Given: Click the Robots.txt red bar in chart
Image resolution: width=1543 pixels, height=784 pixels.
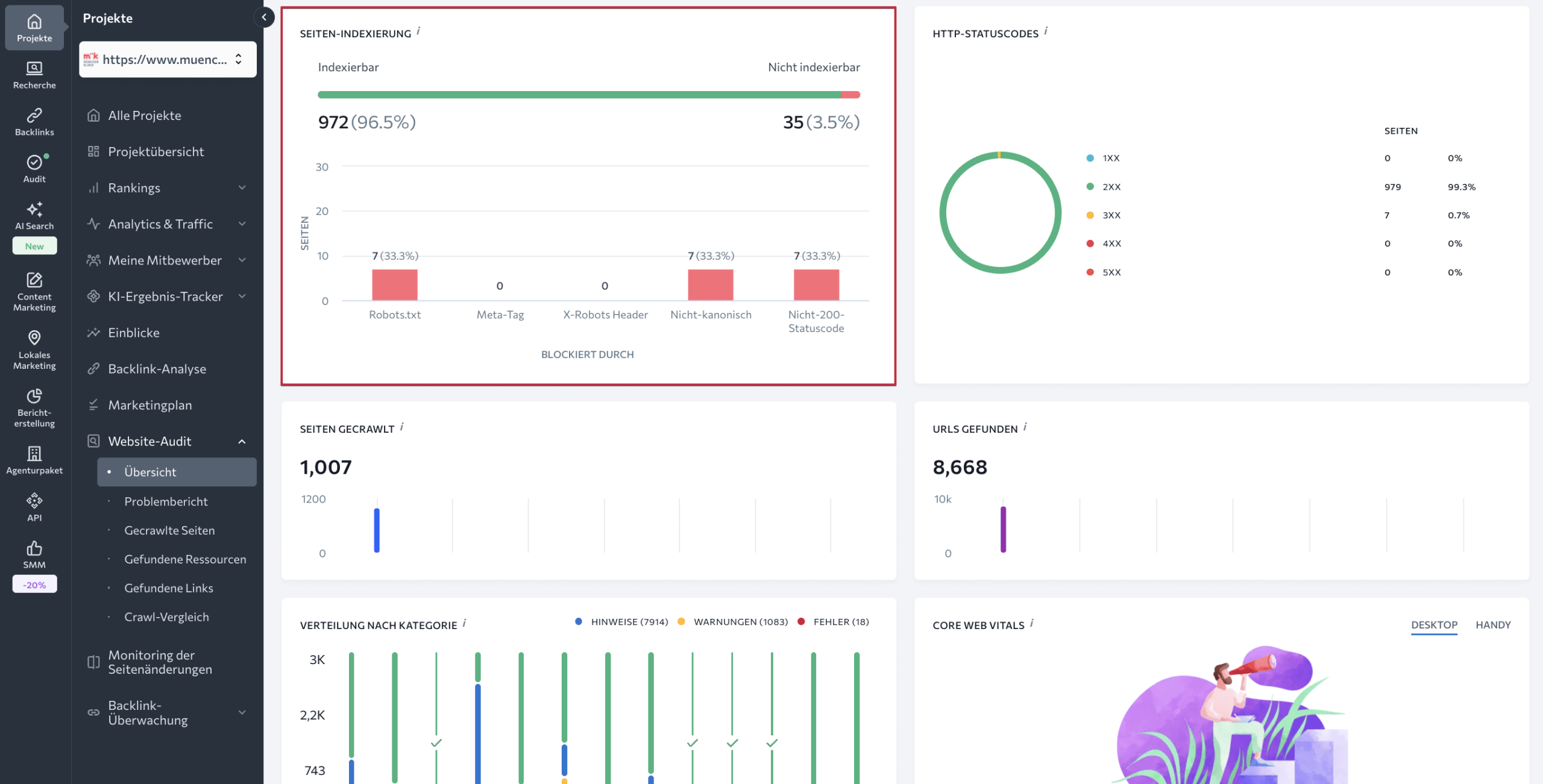Looking at the screenshot, I should coord(394,284).
